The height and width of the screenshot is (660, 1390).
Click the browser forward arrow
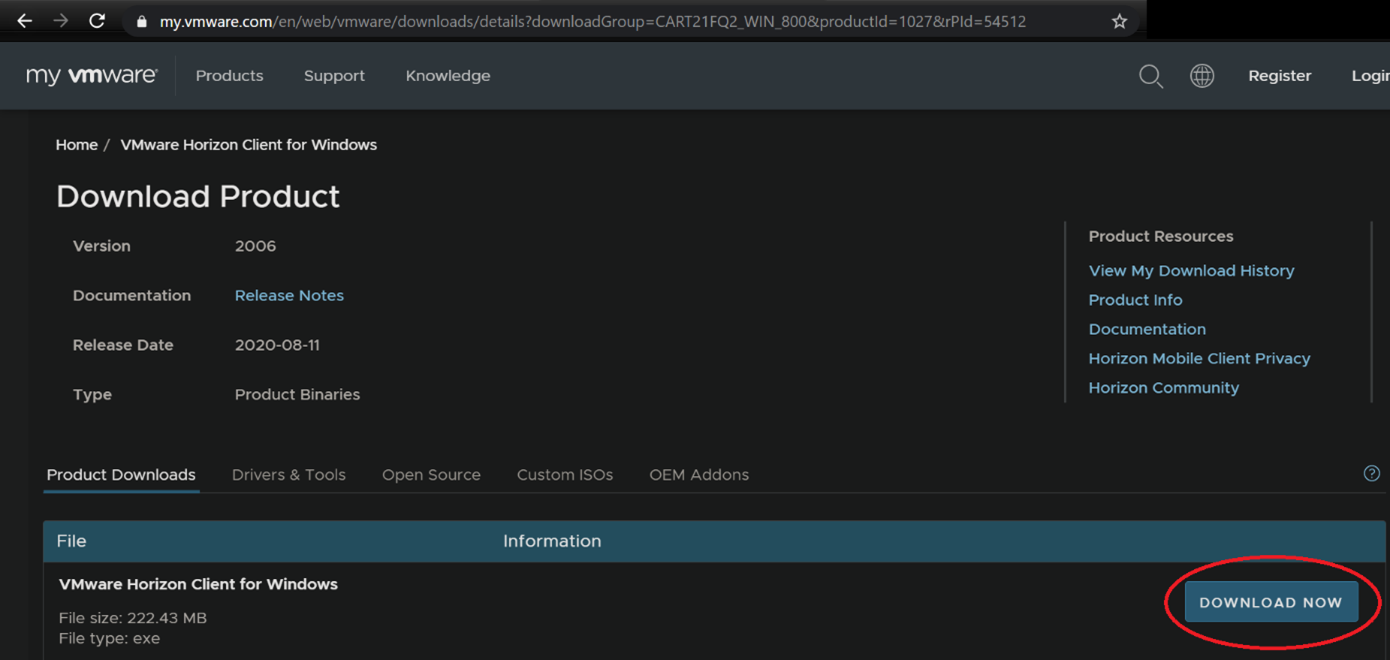tap(61, 21)
